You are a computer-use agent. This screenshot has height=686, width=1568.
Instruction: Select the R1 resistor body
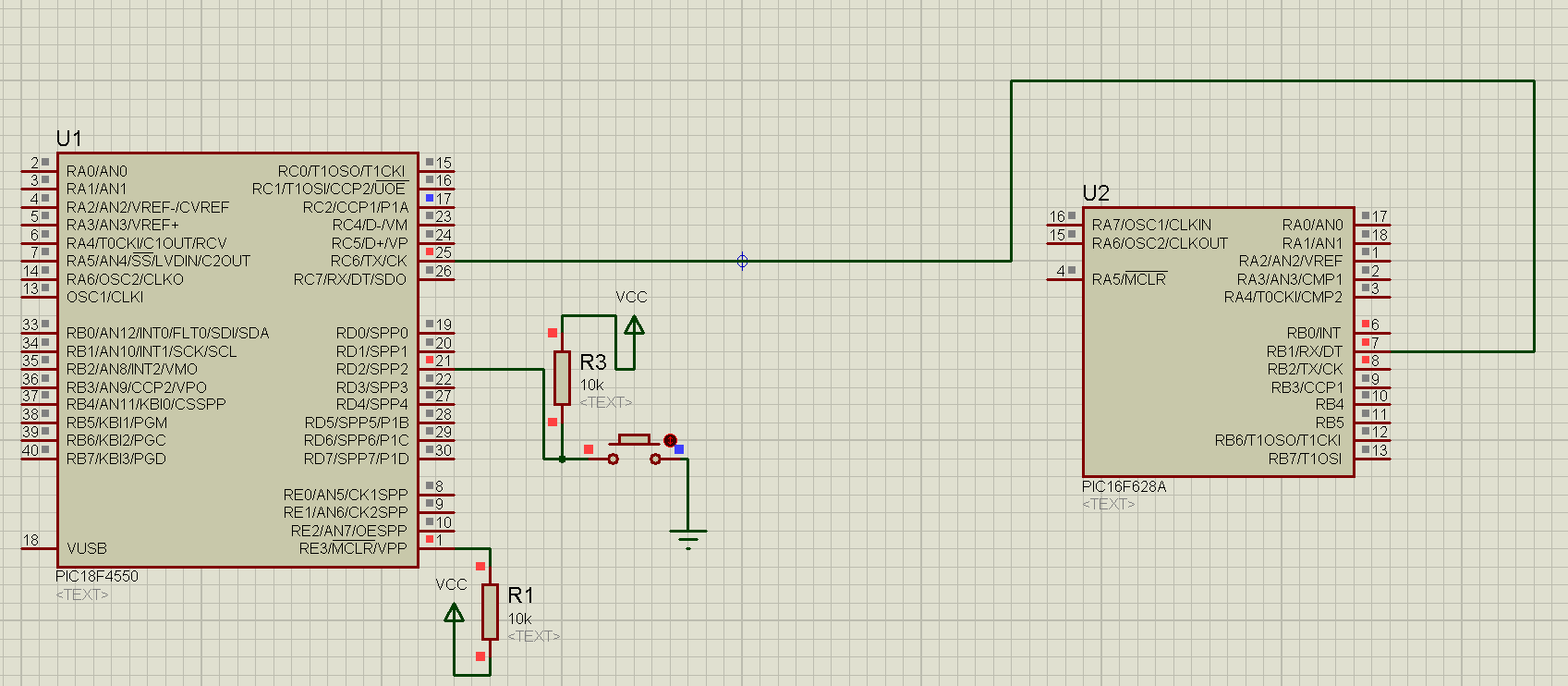coord(490,612)
